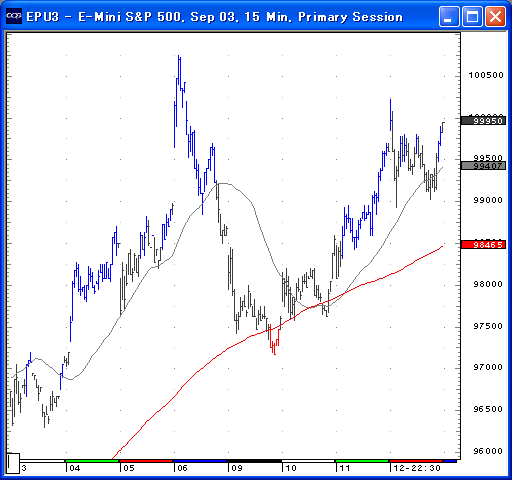Click the 09 date marker on time axis
Screen dimensions: 512x480
(x=237, y=468)
